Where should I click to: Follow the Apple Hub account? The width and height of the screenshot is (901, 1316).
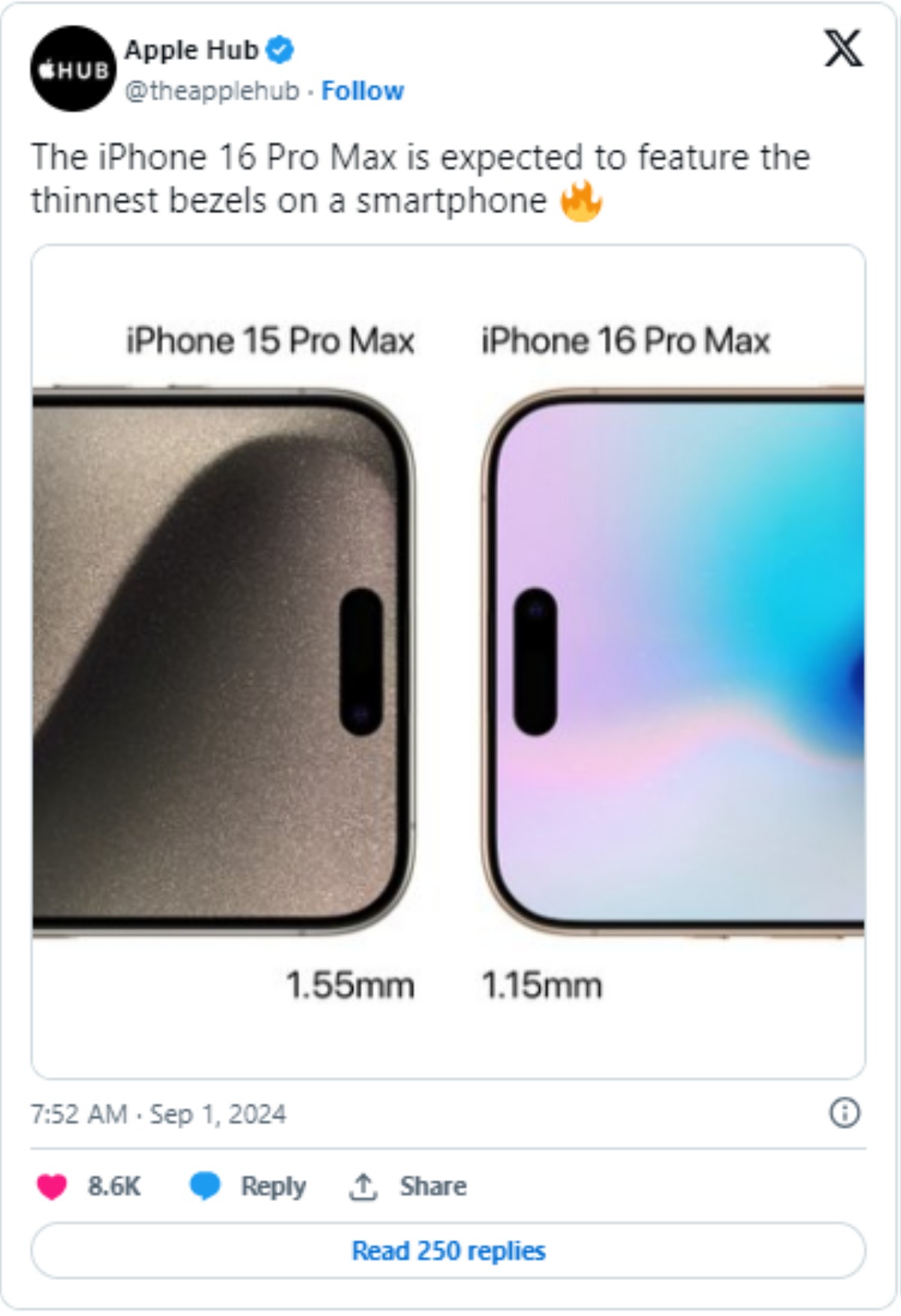[x=362, y=91]
